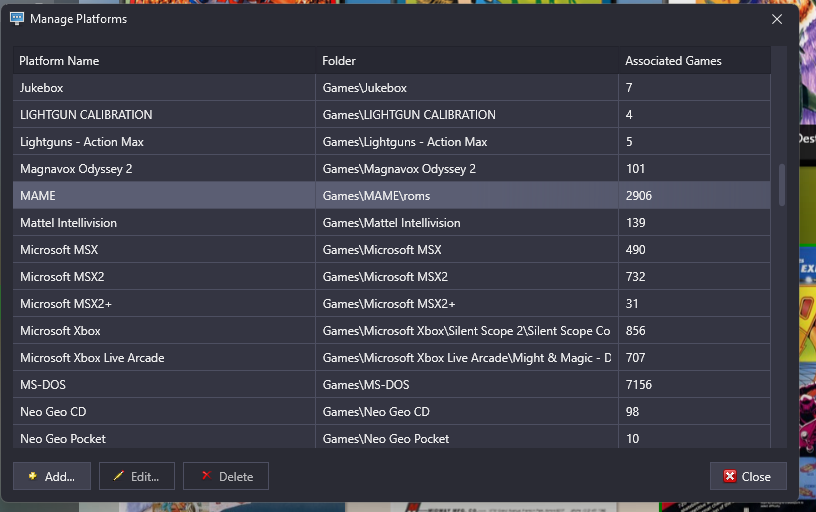Viewport: 816px width, 512px height.
Task: Click folder cell Games\MAME\roms
Action: click(x=467, y=196)
